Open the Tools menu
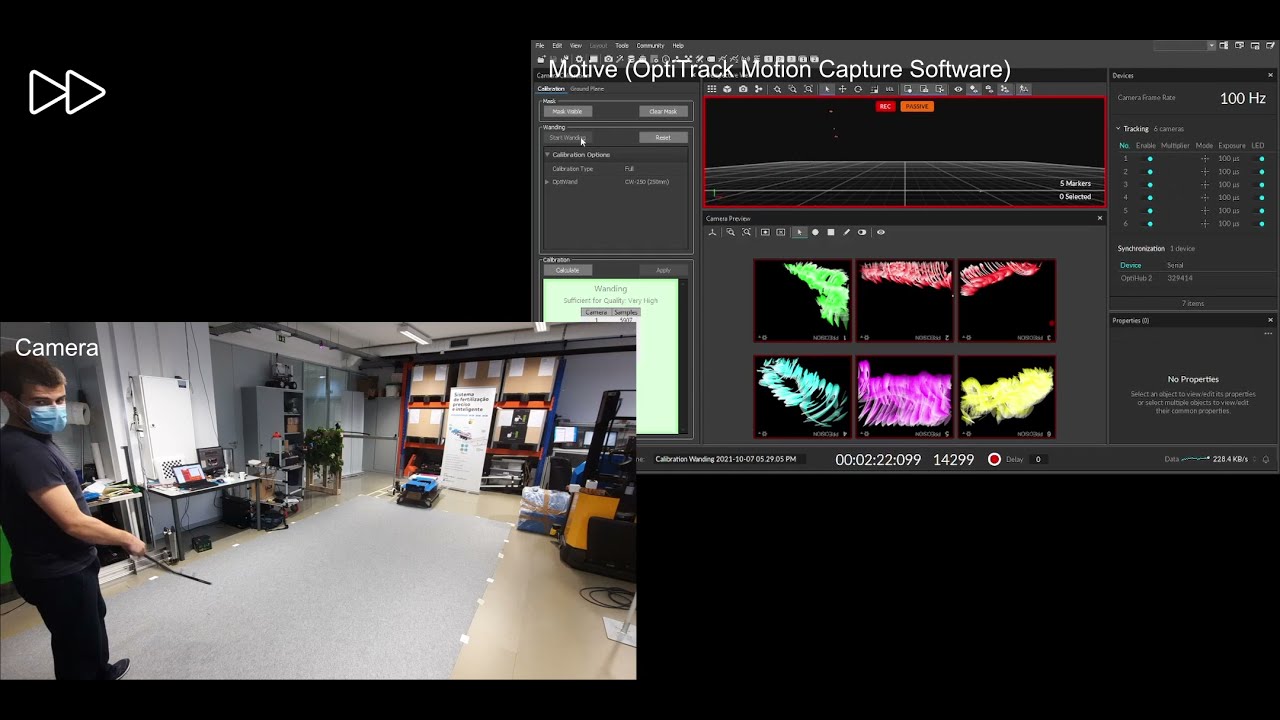Screen dimensions: 1280x720 click(622, 46)
